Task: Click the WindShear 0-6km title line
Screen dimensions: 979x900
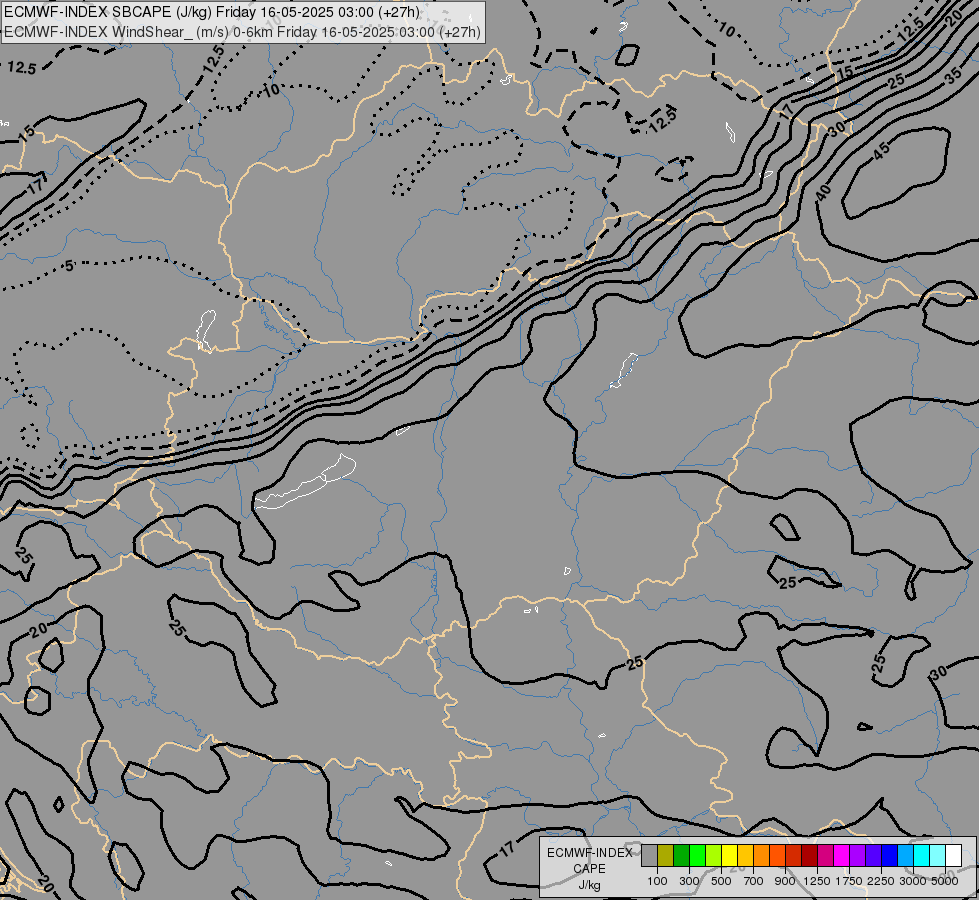Action: click(242, 31)
